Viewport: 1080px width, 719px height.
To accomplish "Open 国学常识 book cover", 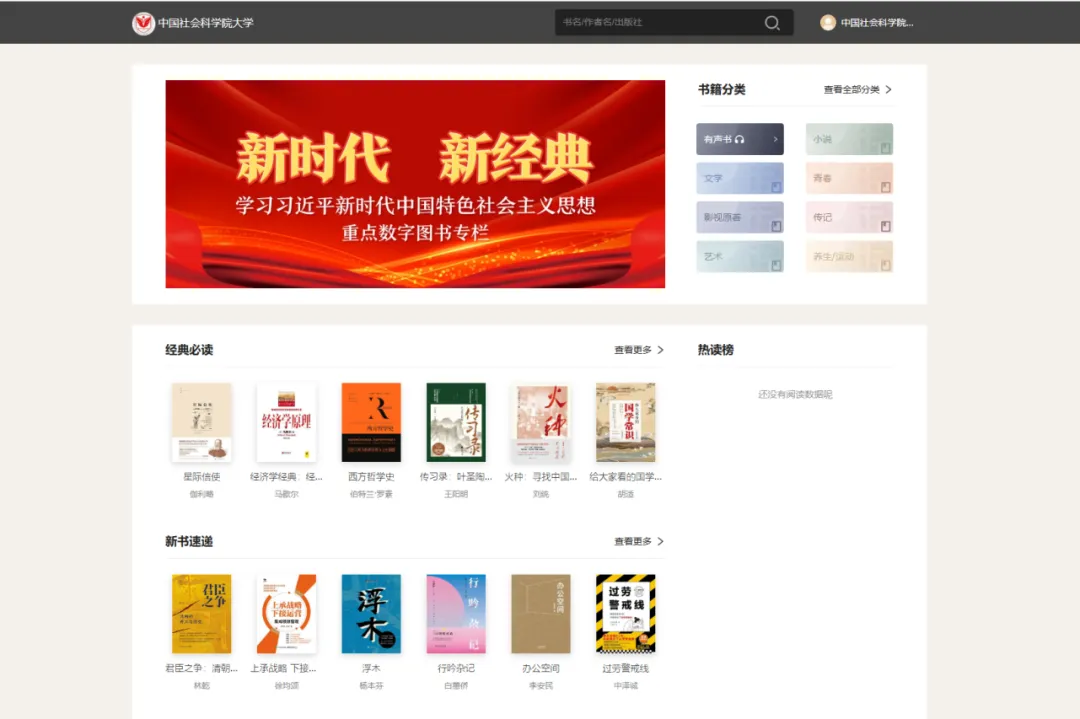I will click(x=625, y=422).
